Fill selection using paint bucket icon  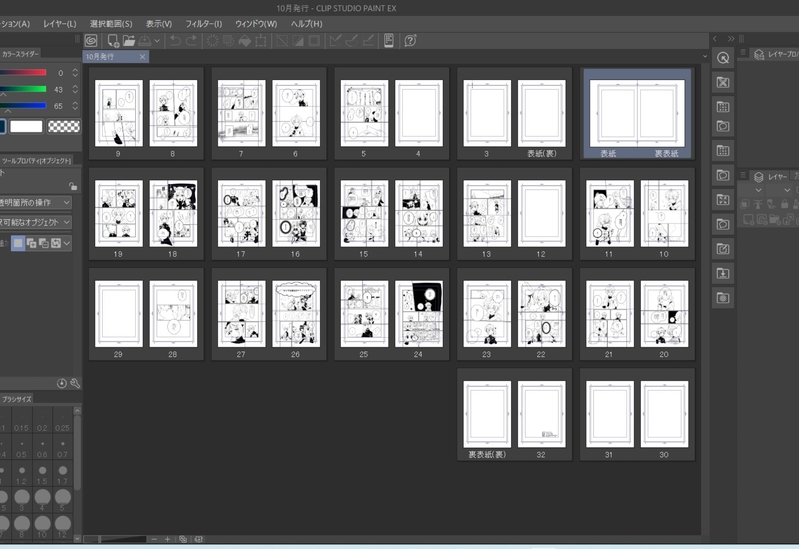pyautogui.click(x=245, y=40)
